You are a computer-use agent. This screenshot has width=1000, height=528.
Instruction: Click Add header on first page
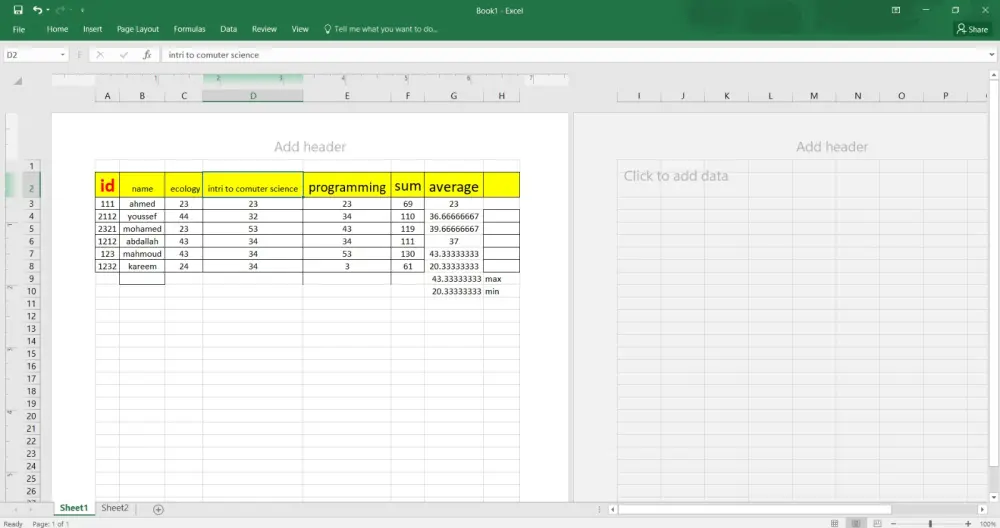(310, 147)
